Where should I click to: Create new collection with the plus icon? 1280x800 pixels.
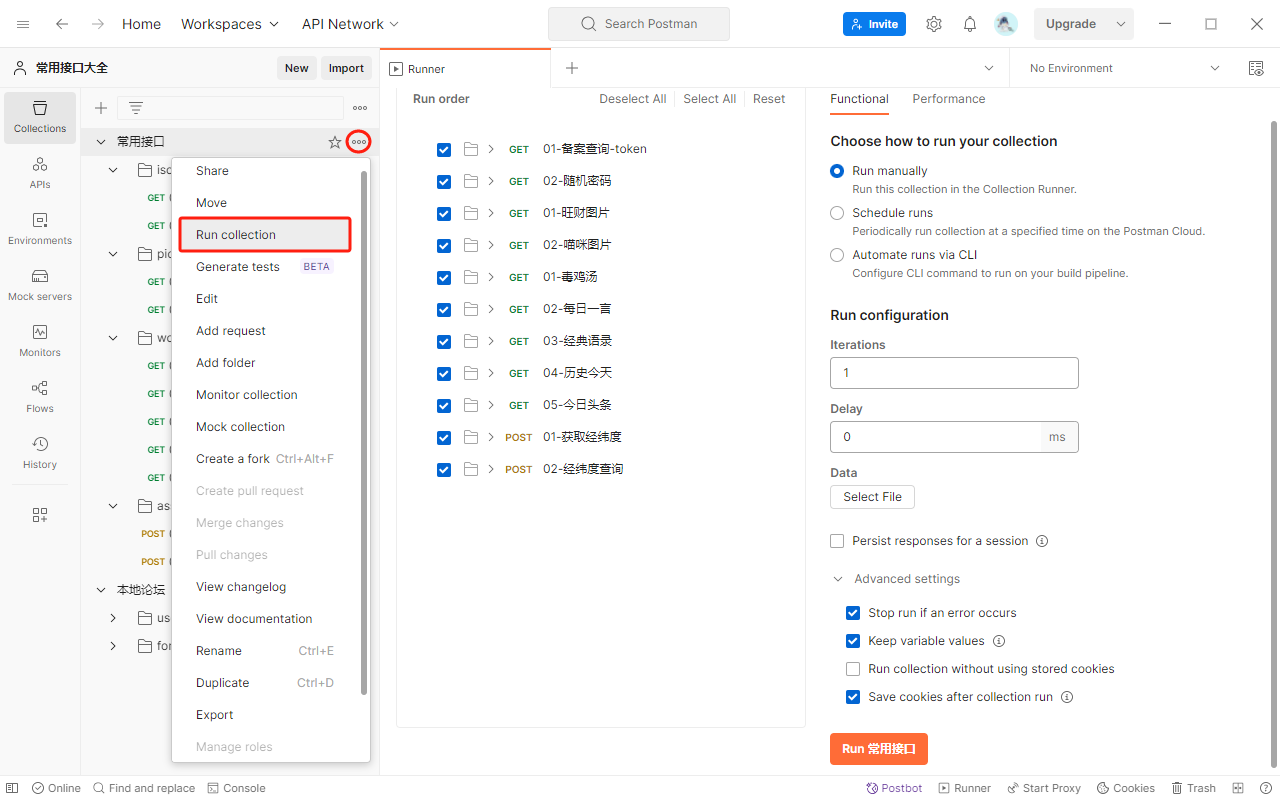[101, 108]
